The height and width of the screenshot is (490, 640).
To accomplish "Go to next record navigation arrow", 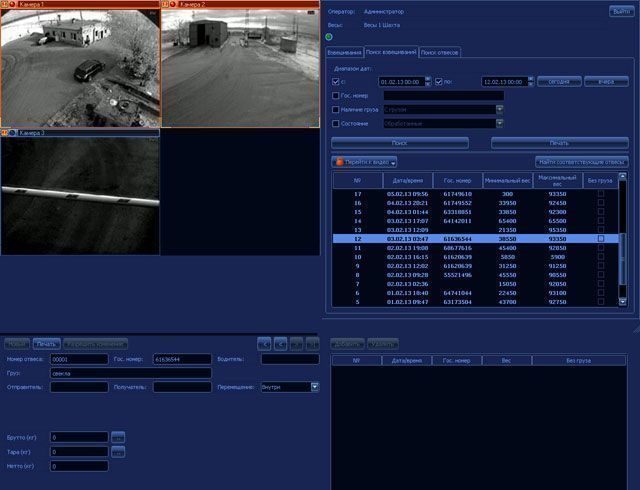I will tap(297, 344).
